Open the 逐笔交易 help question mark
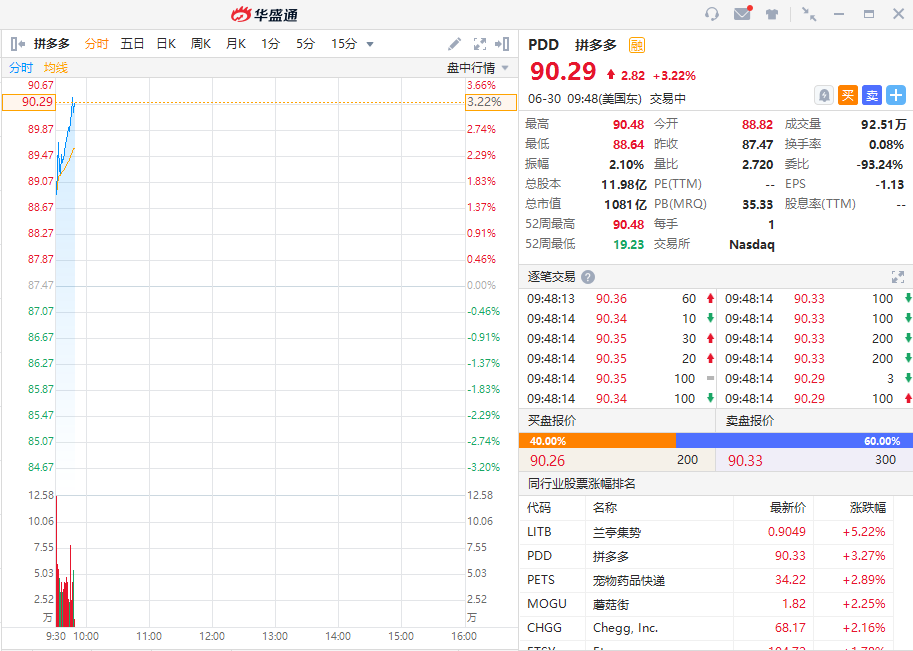Viewport: 913px width, 651px height. tap(588, 277)
